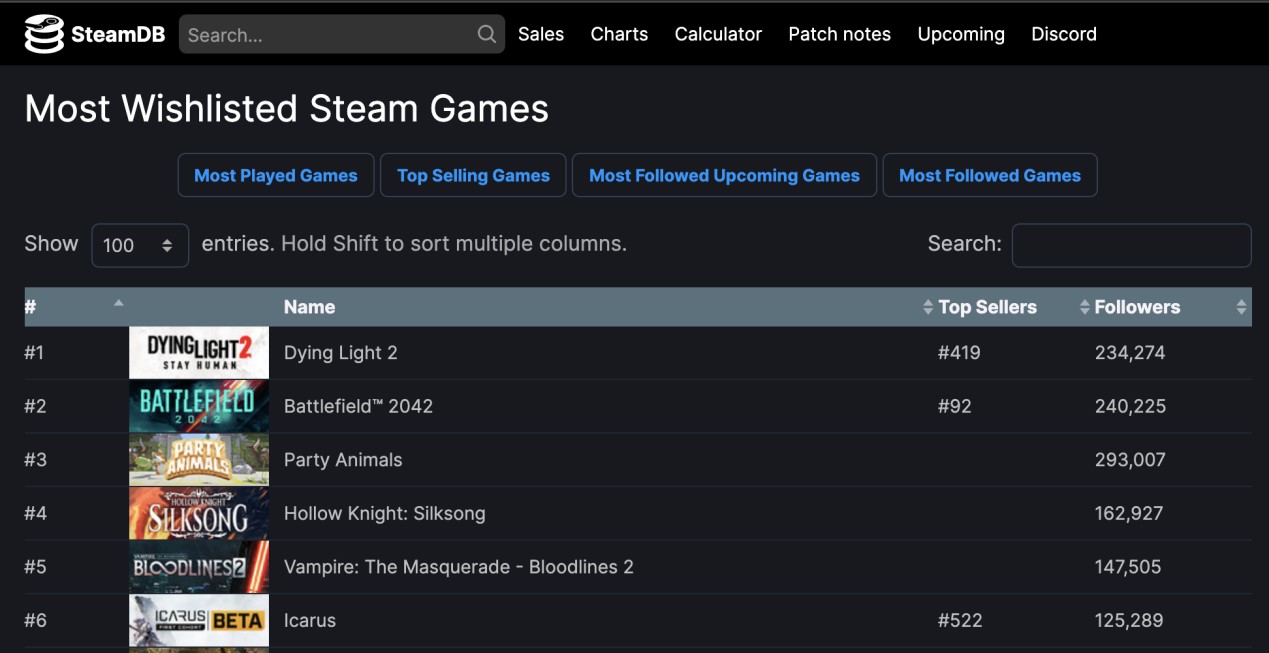Open Most Followed Upcoming Games
The height and width of the screenshot is (653, 1269).
(724, 175)
